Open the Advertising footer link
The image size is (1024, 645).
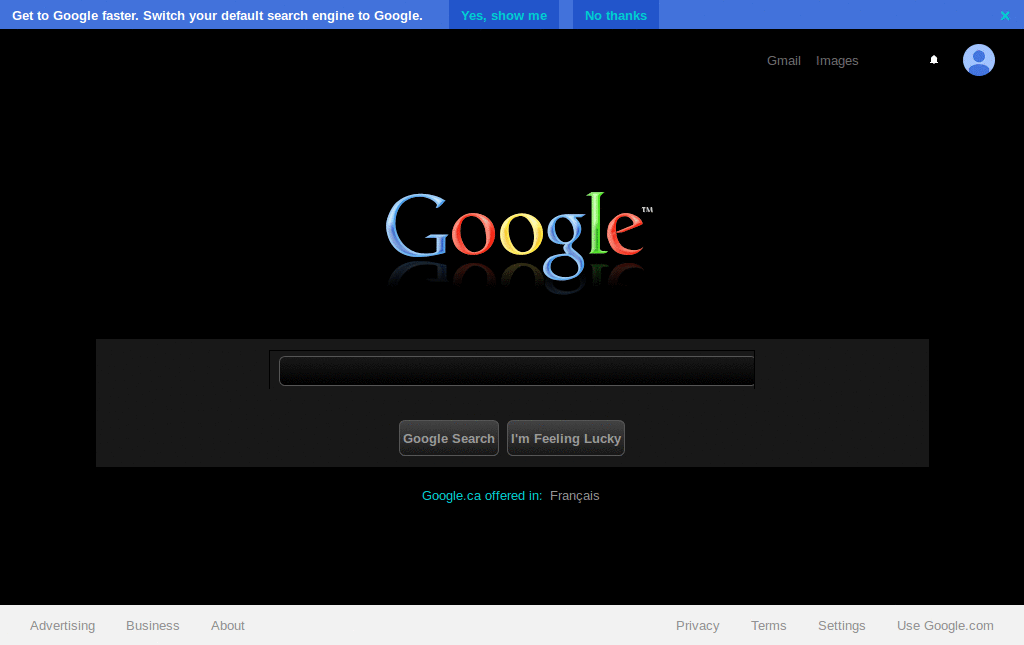63,625
